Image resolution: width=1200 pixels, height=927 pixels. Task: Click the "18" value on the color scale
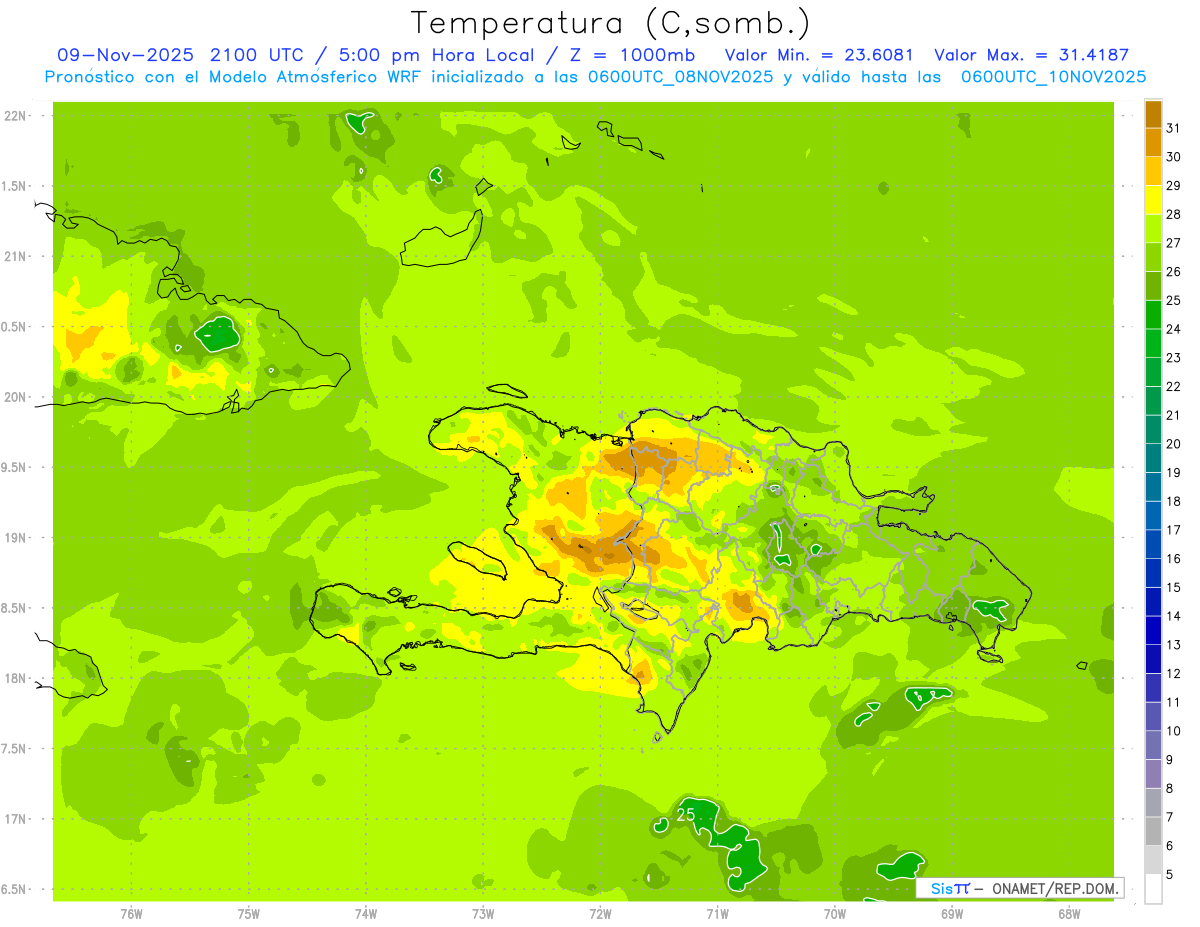1174,501
